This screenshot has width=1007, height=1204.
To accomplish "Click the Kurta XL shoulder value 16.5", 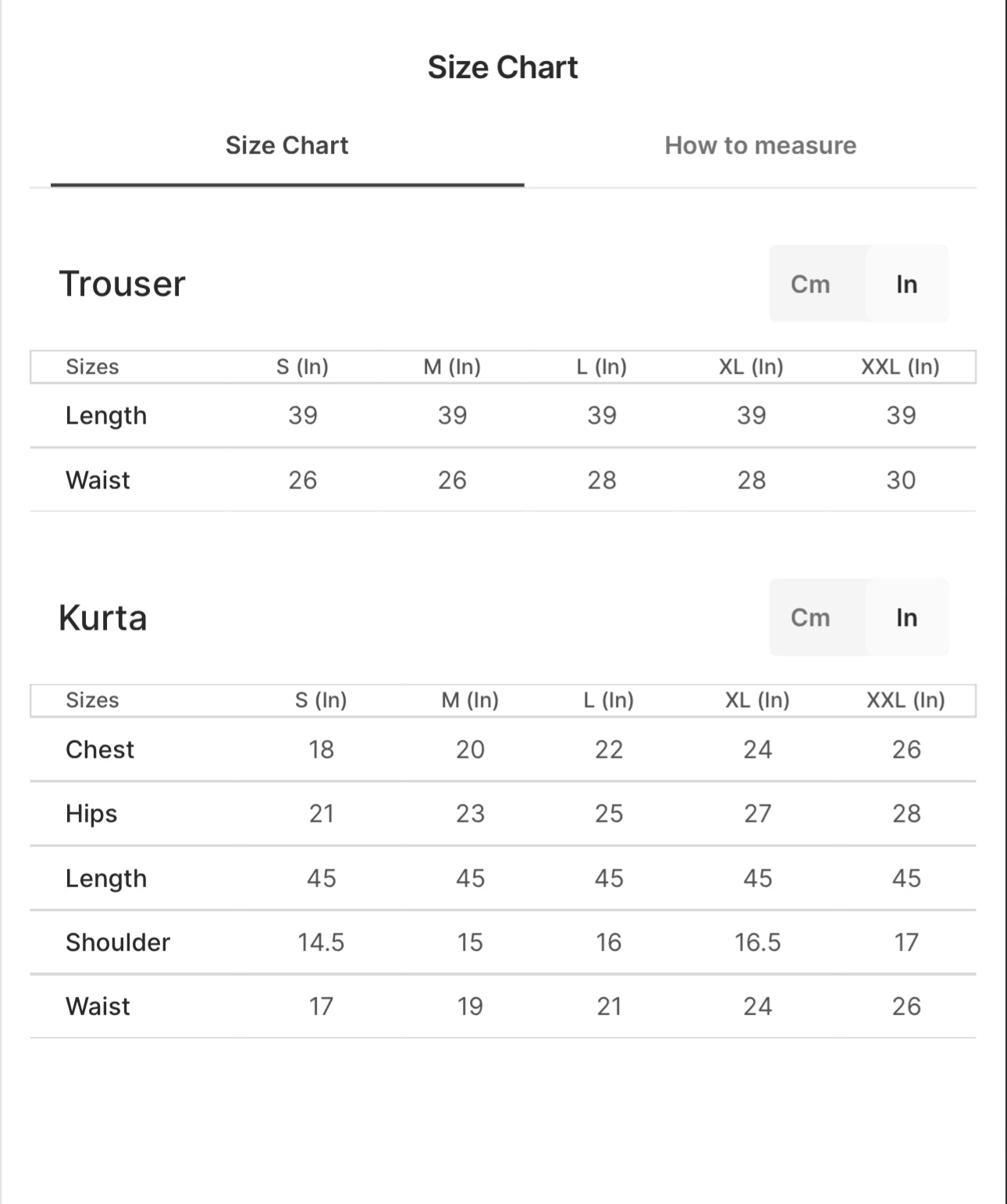I will tap(757, 942).
